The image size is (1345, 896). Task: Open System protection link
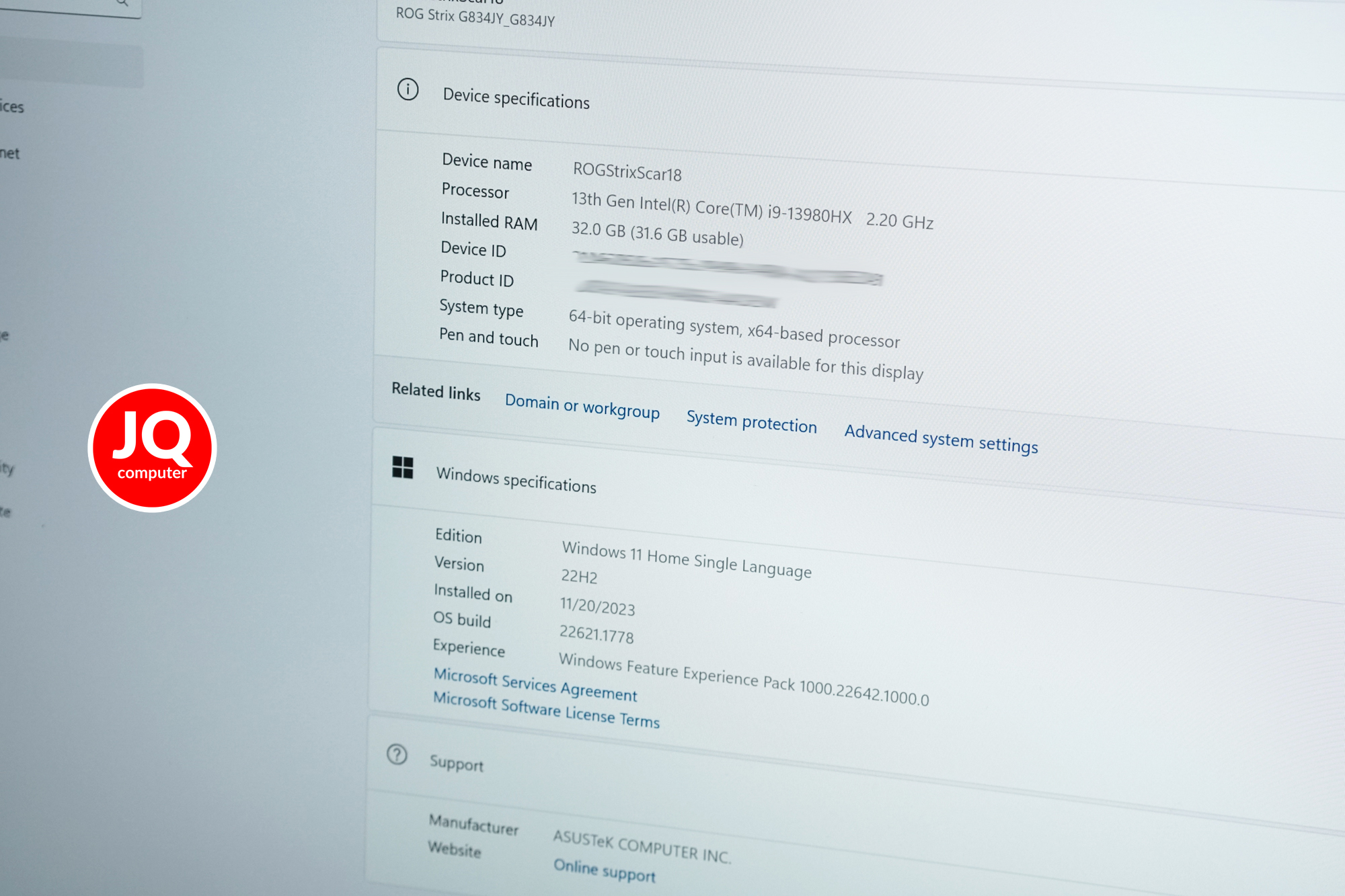pos(751,421)
